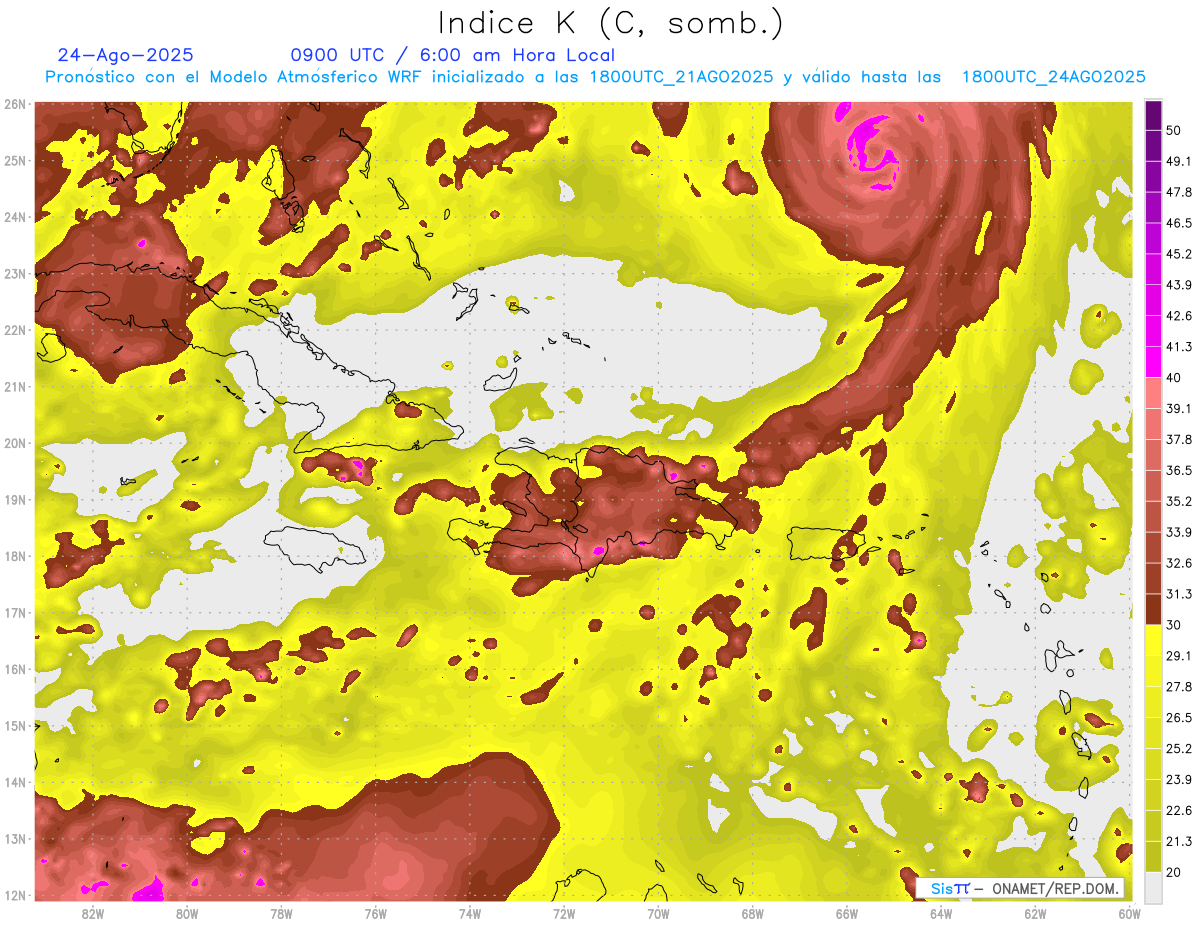Click the latitude label "14N"
Screen dimensions: 1200x927
click(14, 782)
